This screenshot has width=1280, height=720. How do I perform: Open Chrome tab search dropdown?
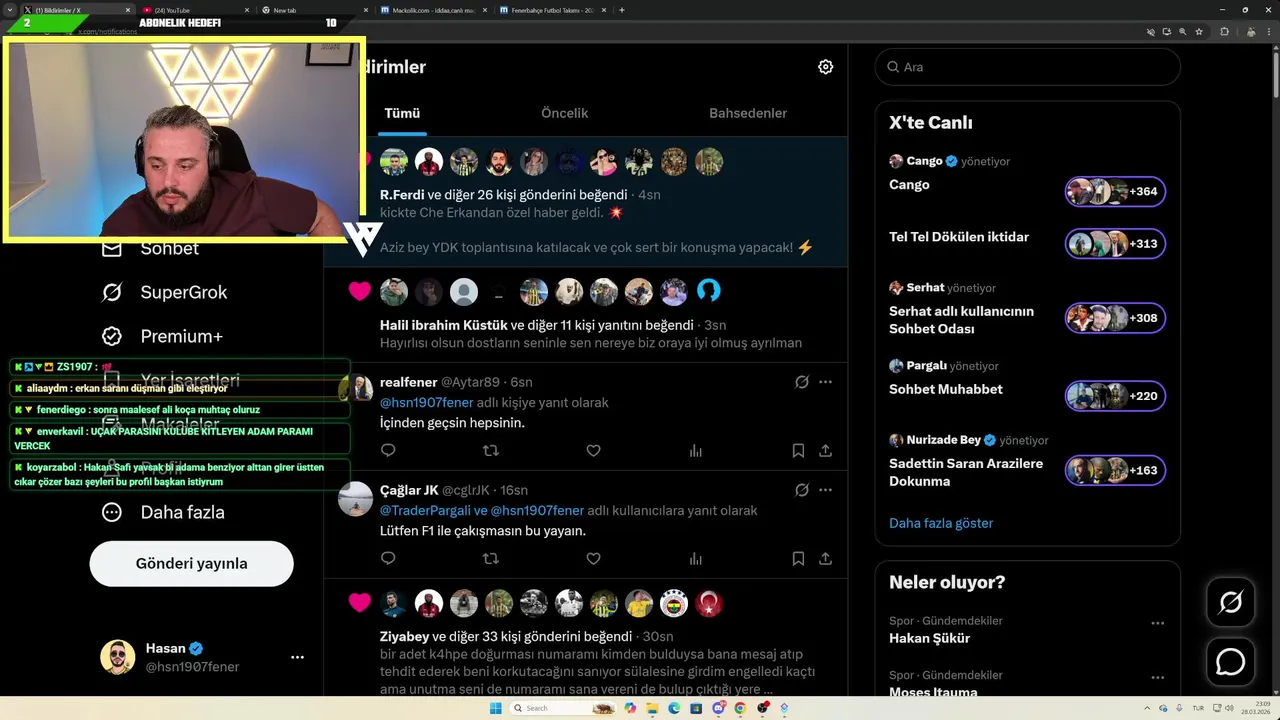[10, 10]
